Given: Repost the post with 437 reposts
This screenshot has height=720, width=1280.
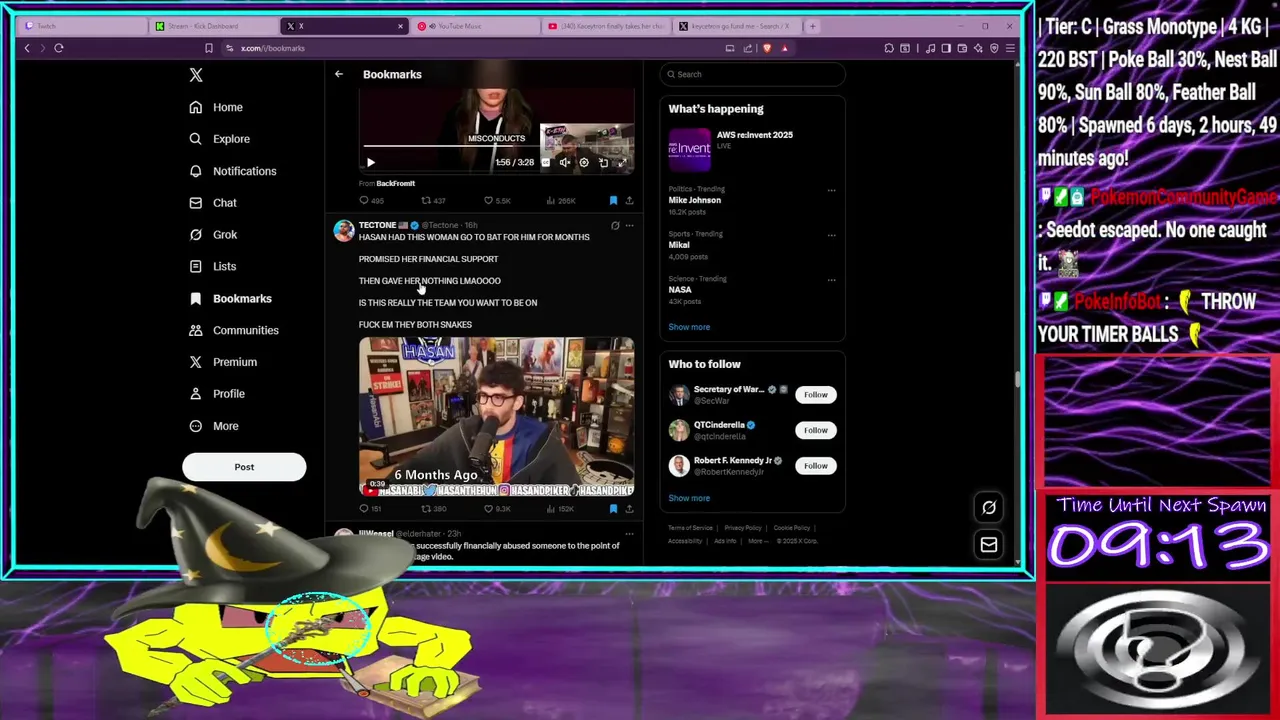Looking at the screenshot, I should [433, 201].
